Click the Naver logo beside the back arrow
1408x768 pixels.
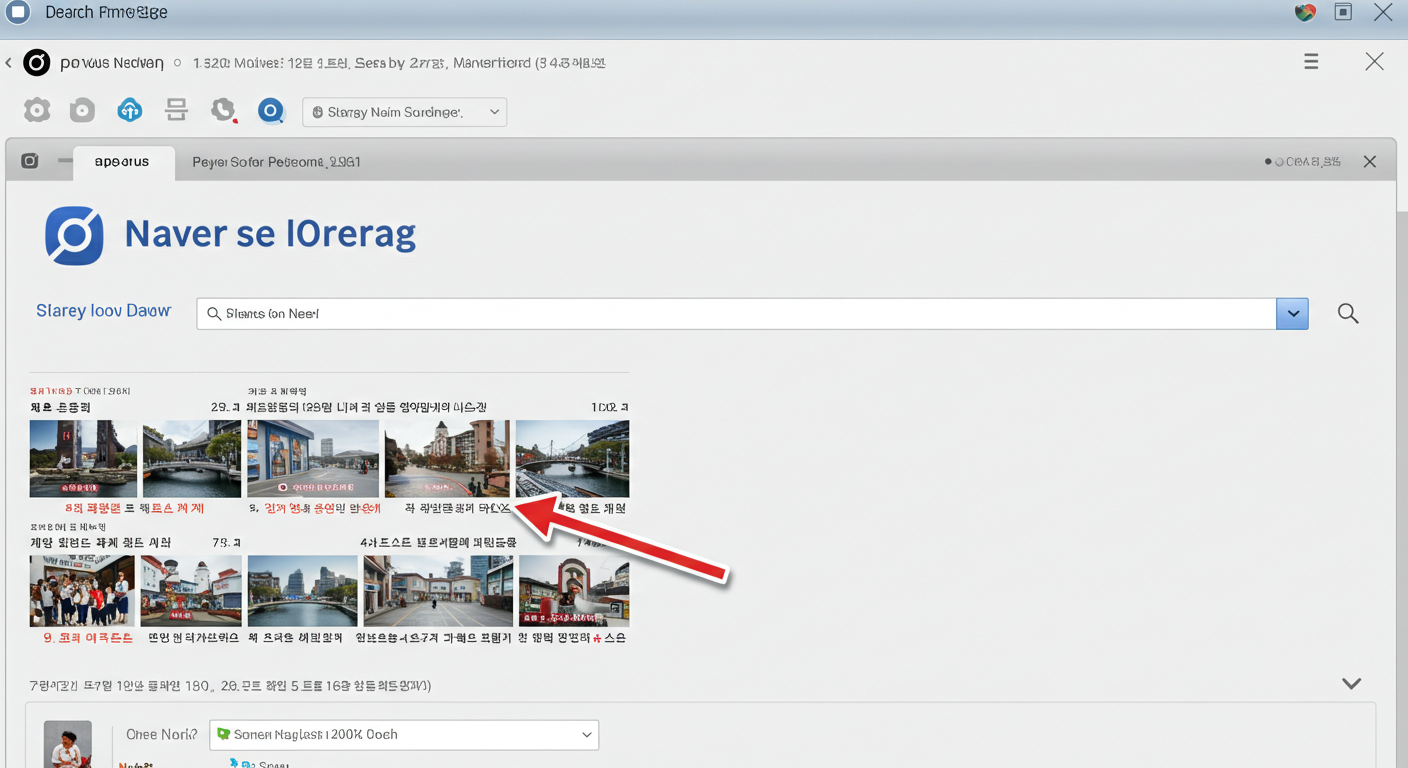point(37,62)
